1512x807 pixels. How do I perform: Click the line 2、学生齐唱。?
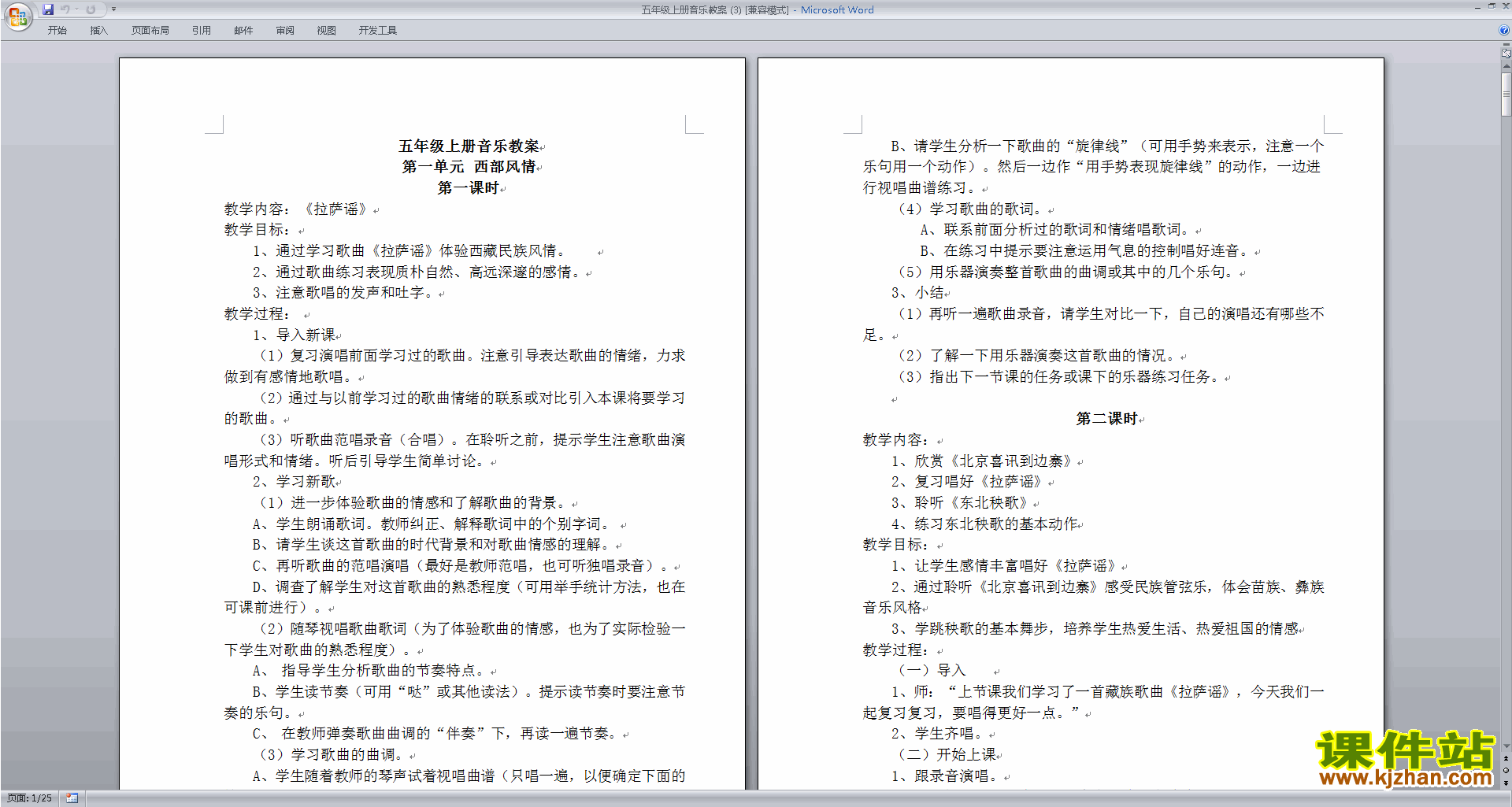(x=937, y=734)
